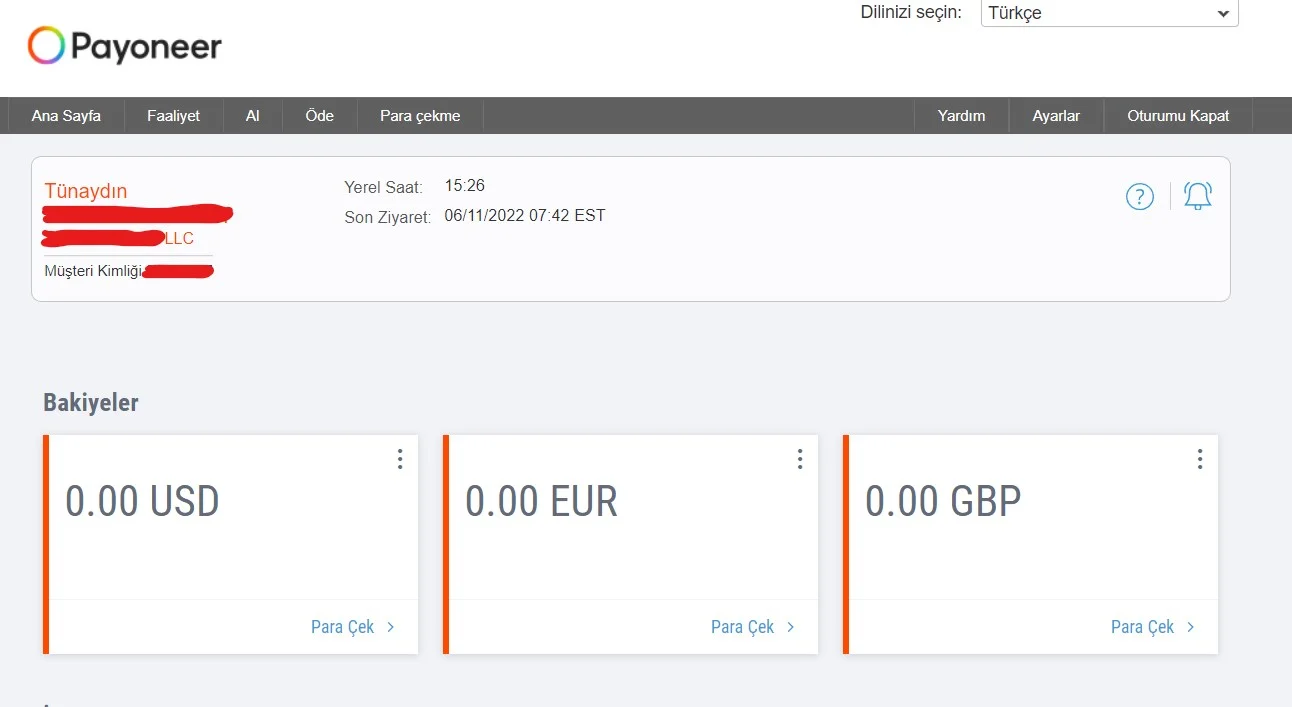Image resolution: width=1292 pixels, height=707 pixels.
Task: Open three-dot menu on EUR balance card
Action: (x=800, y=459)
